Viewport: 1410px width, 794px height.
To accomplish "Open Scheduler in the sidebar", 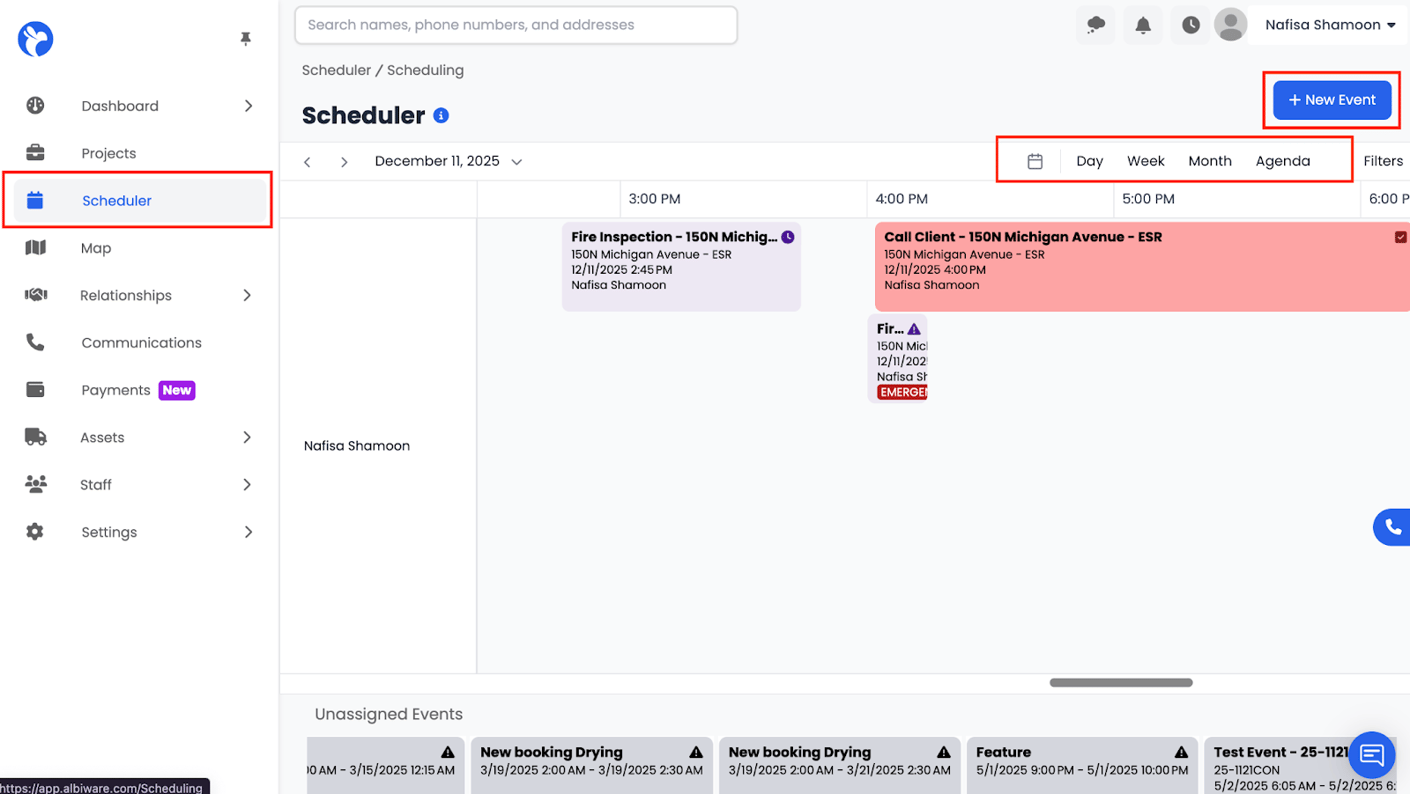I will [x=139, y=201].
